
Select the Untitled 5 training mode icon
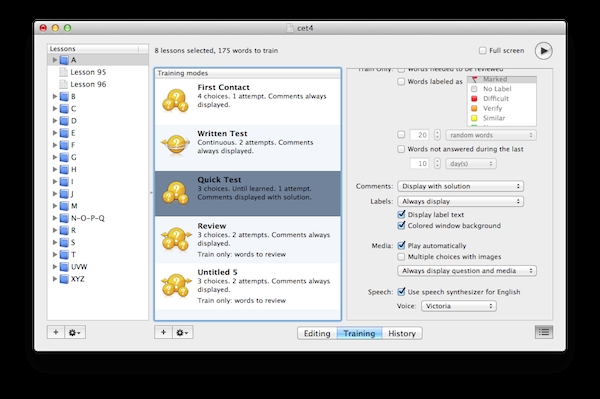click(x=176, y=285)
